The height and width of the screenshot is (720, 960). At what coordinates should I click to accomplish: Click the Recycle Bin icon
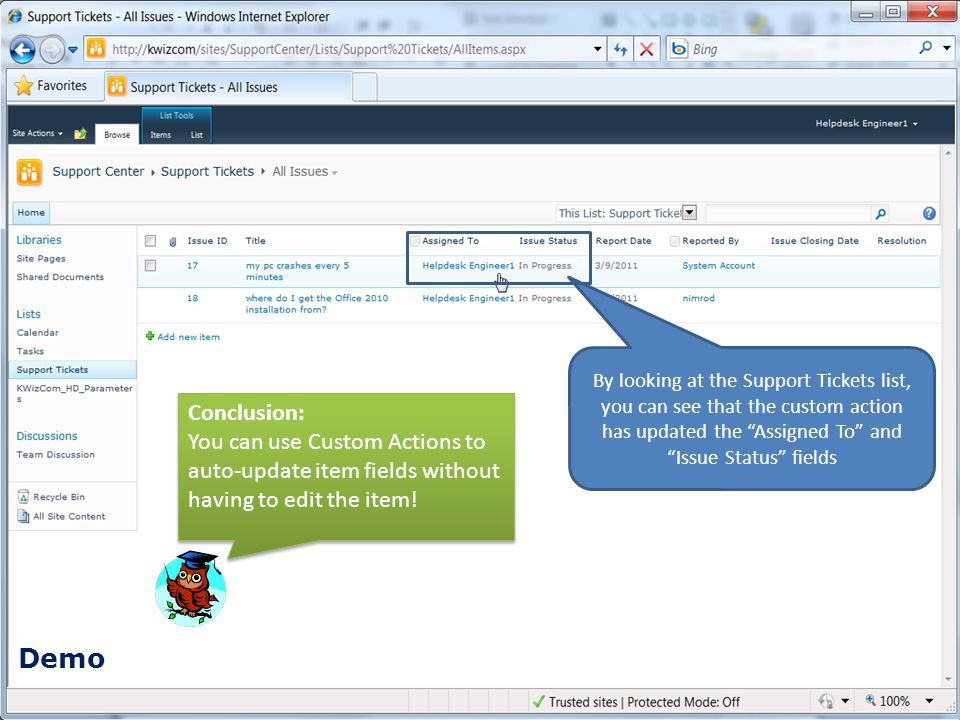23,497
